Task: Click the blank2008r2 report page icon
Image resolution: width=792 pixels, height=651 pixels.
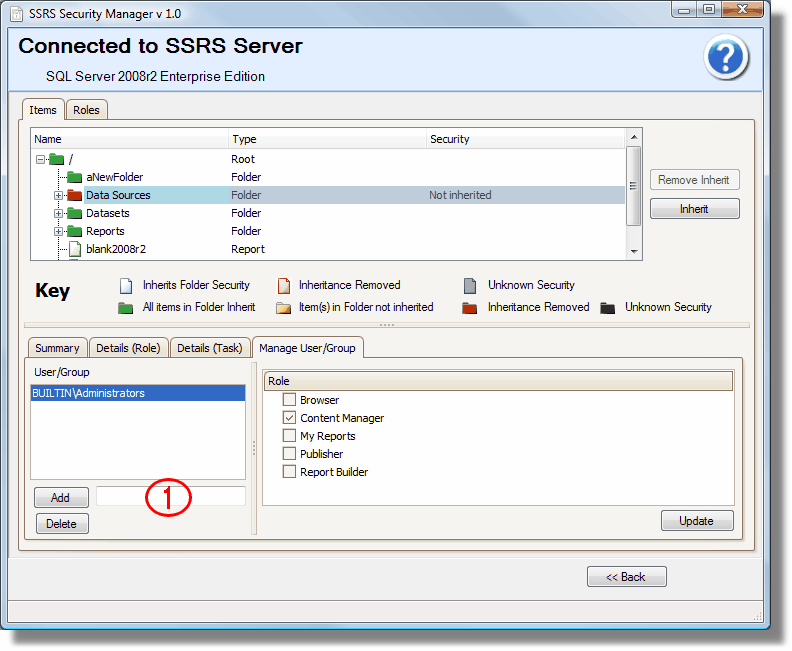Action: point(75,249)
